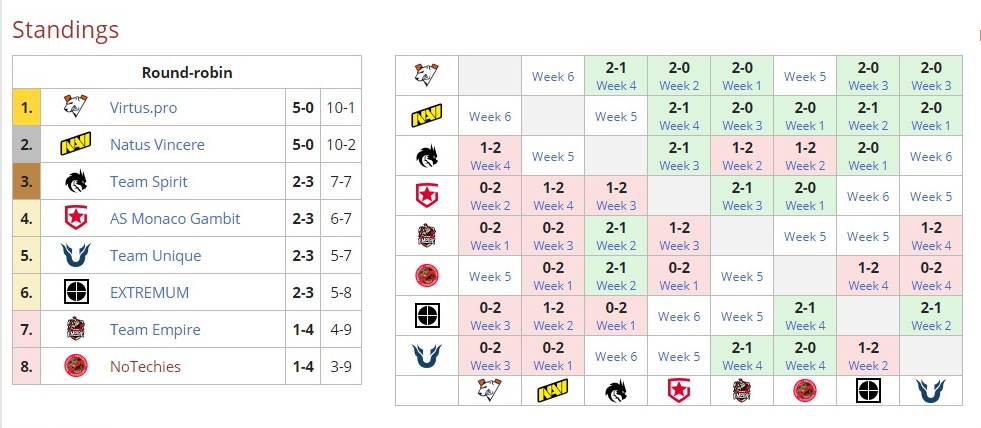Select EXTREMUM logo in crosstable bottom row
981x428 pixels.
(868, 391)
